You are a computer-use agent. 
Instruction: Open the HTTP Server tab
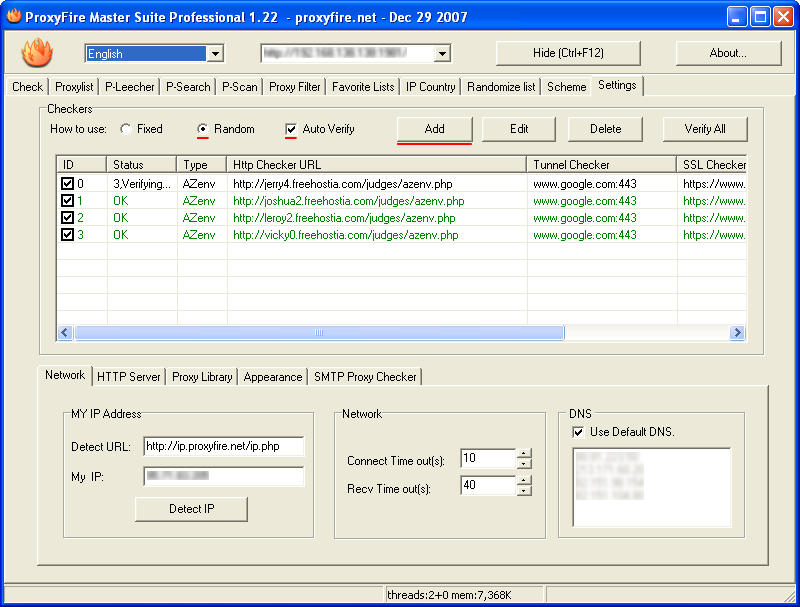click(x=129, y=377)
